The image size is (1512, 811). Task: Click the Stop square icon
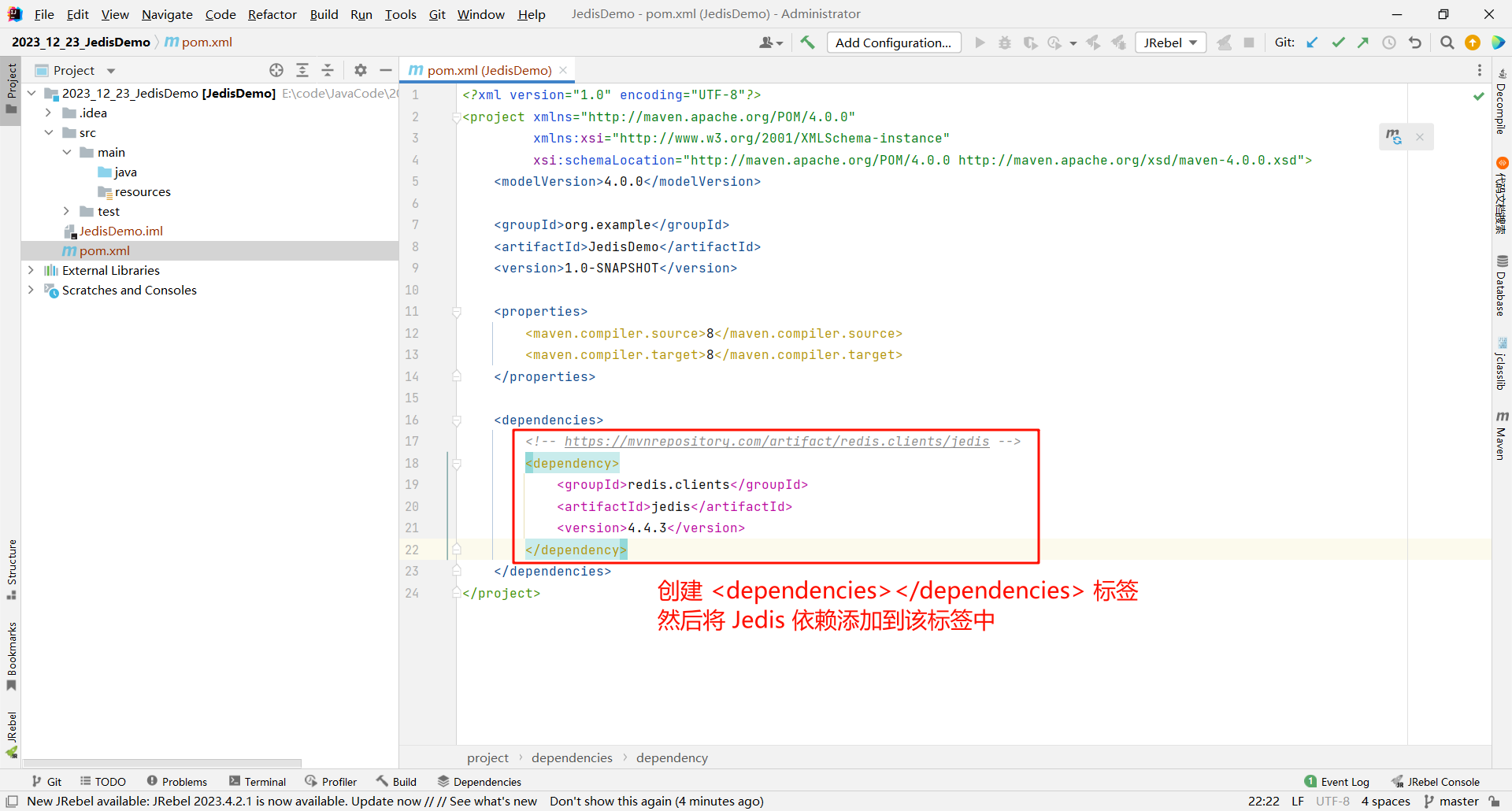pos(1249,43)
